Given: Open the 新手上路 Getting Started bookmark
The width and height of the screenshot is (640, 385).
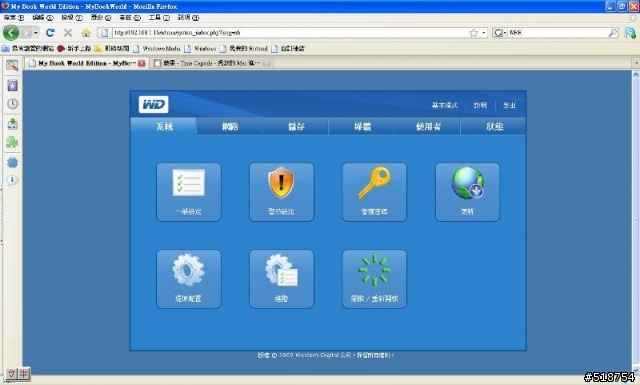Looking at the screenshot, I should [74, 49].
